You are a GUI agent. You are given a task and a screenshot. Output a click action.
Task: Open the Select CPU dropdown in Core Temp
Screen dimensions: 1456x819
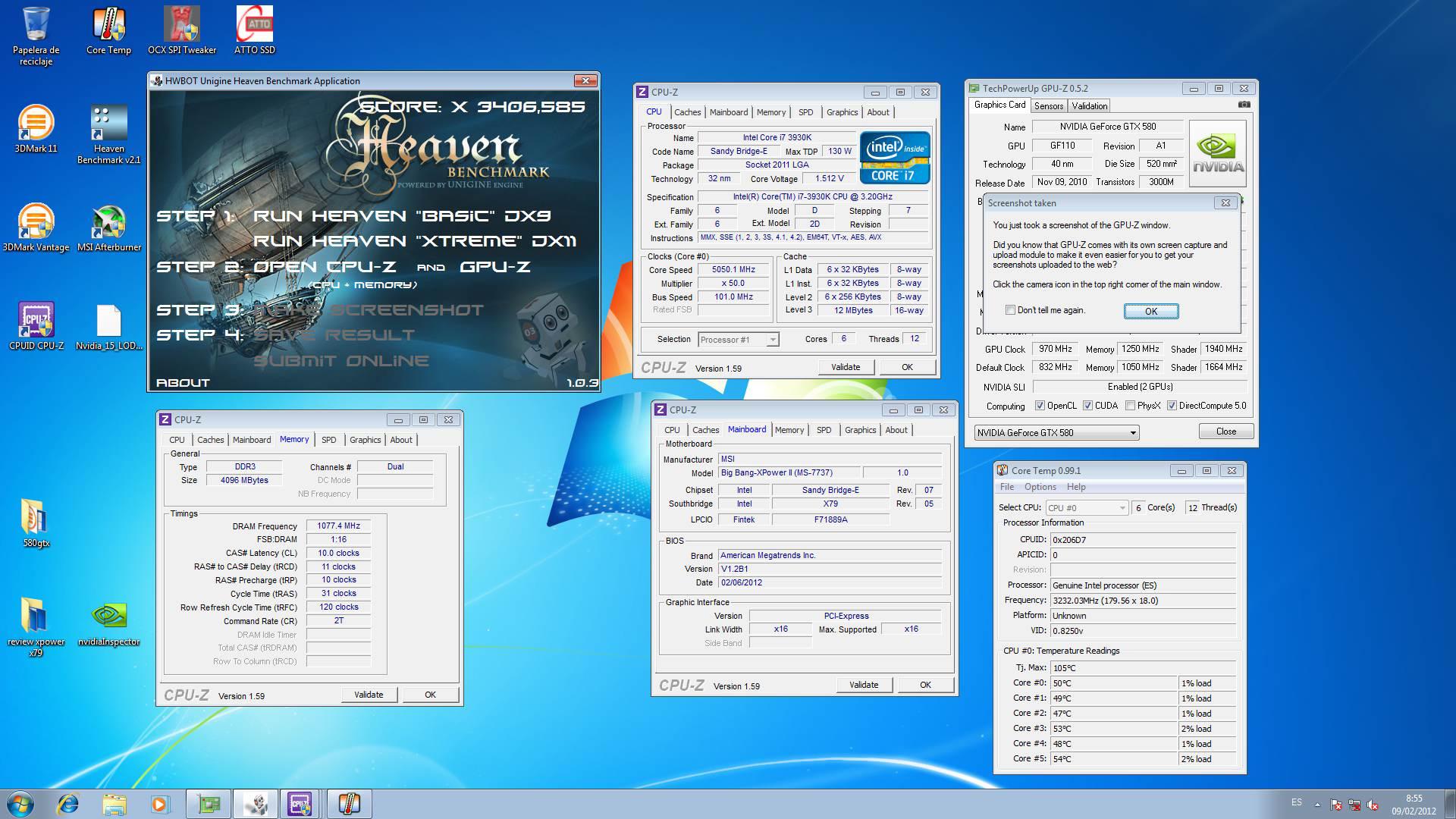(1087, 508)
